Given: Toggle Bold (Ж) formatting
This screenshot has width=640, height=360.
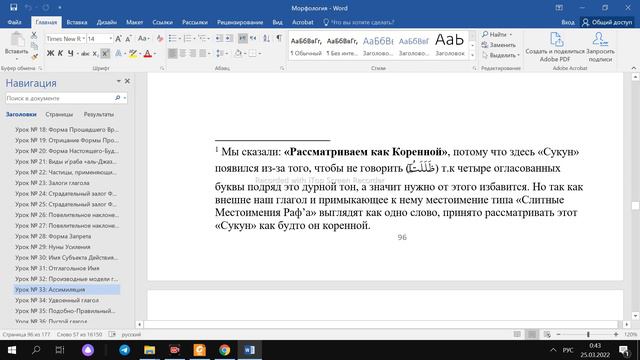Looking at the screenshot, I should point(50,53).
